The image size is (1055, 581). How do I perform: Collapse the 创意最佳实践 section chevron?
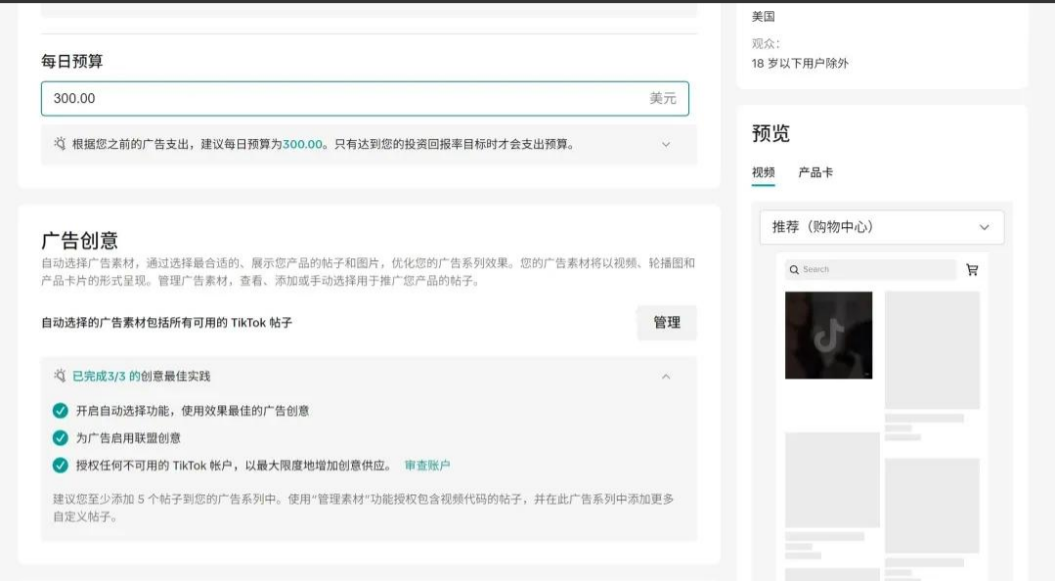point(665,377)
